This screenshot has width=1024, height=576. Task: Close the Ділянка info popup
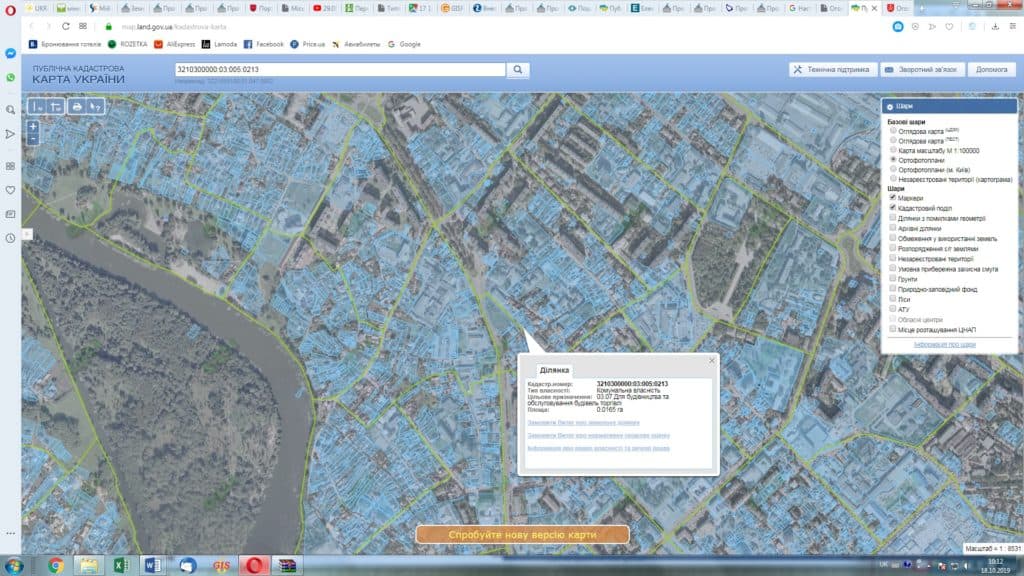[x=712, y=360]
